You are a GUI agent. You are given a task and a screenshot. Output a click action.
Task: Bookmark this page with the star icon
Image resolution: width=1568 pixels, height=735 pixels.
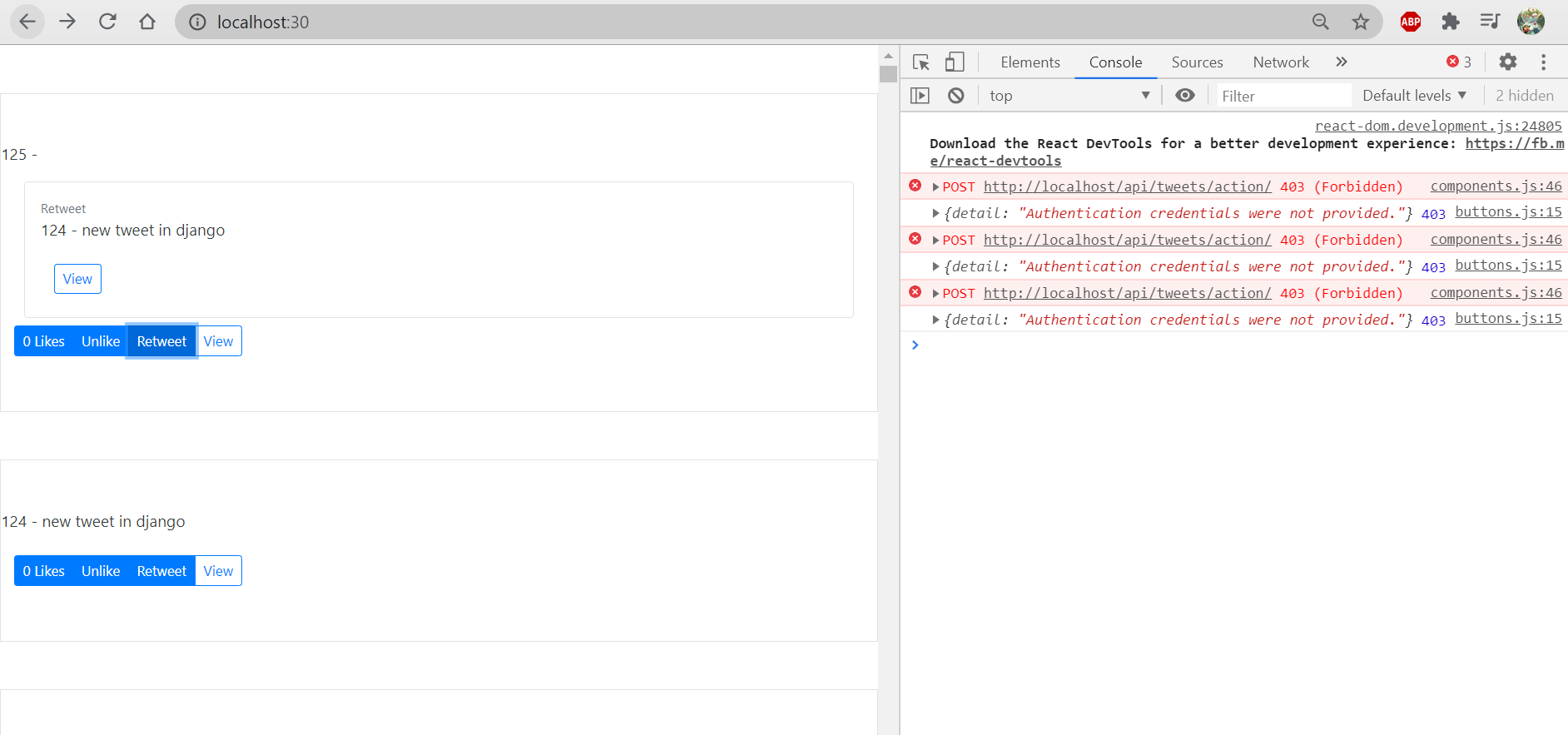click(x=1360, y=22)
